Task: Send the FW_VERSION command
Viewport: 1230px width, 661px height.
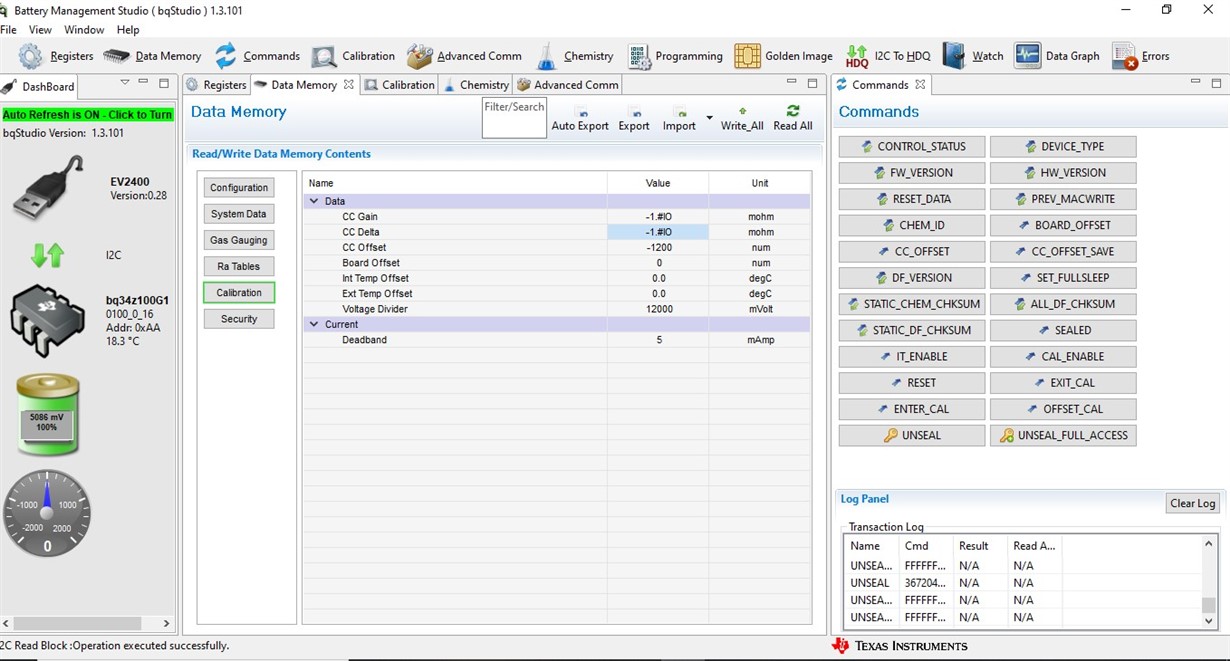Action: point(912,172)
